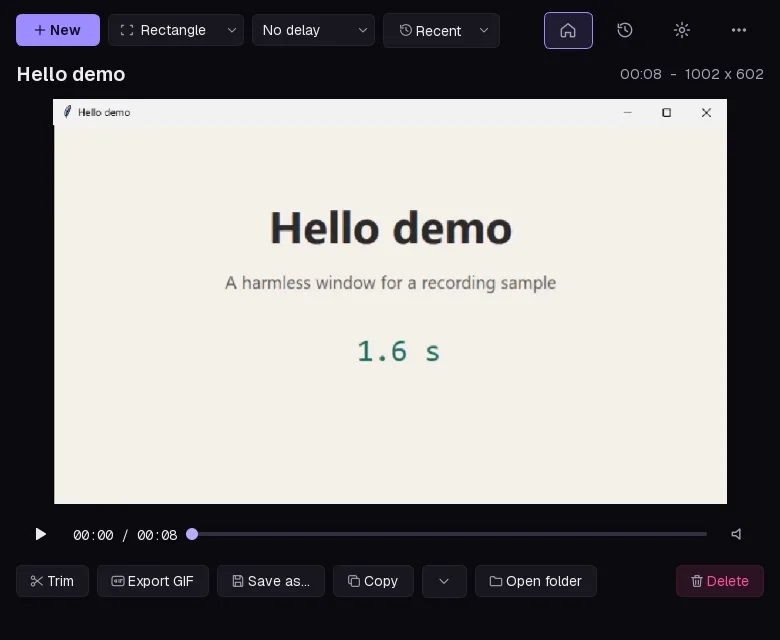The height and width of the screenshot is (640, 780).
Task: Close the recorded Hello demo window
Action: [706, 113]
